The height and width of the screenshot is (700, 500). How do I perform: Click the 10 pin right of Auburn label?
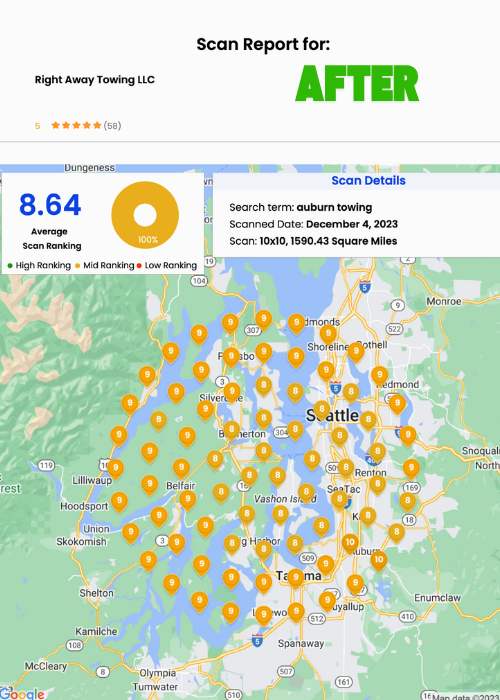[379, 560]
